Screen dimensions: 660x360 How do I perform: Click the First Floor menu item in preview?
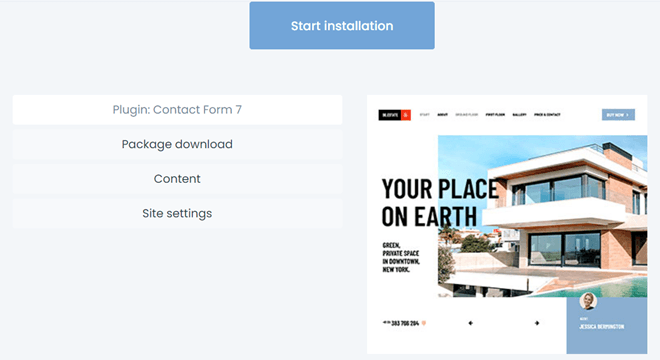[x=495, y=115]
